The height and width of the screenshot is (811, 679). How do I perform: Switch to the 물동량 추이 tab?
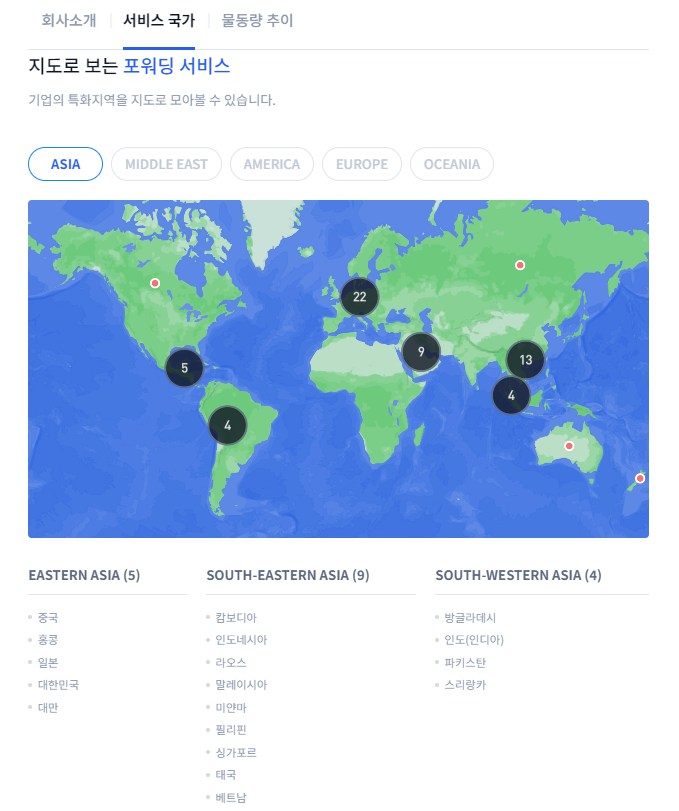[x=258, y=20]
